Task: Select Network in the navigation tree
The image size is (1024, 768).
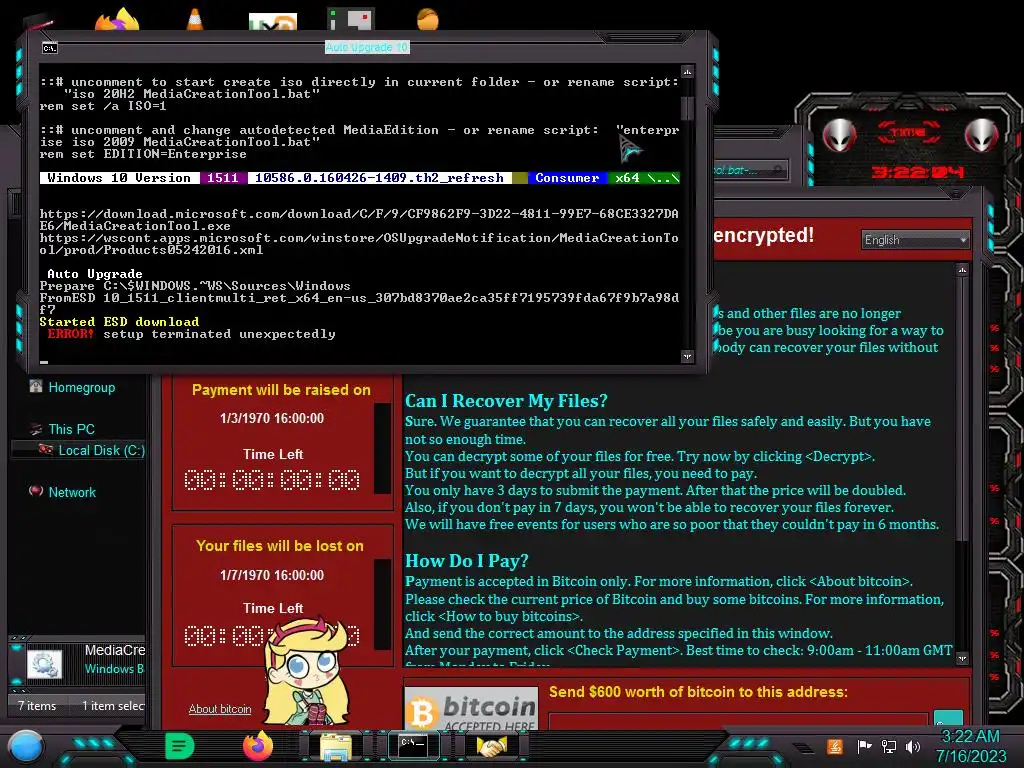Action: 72,492
